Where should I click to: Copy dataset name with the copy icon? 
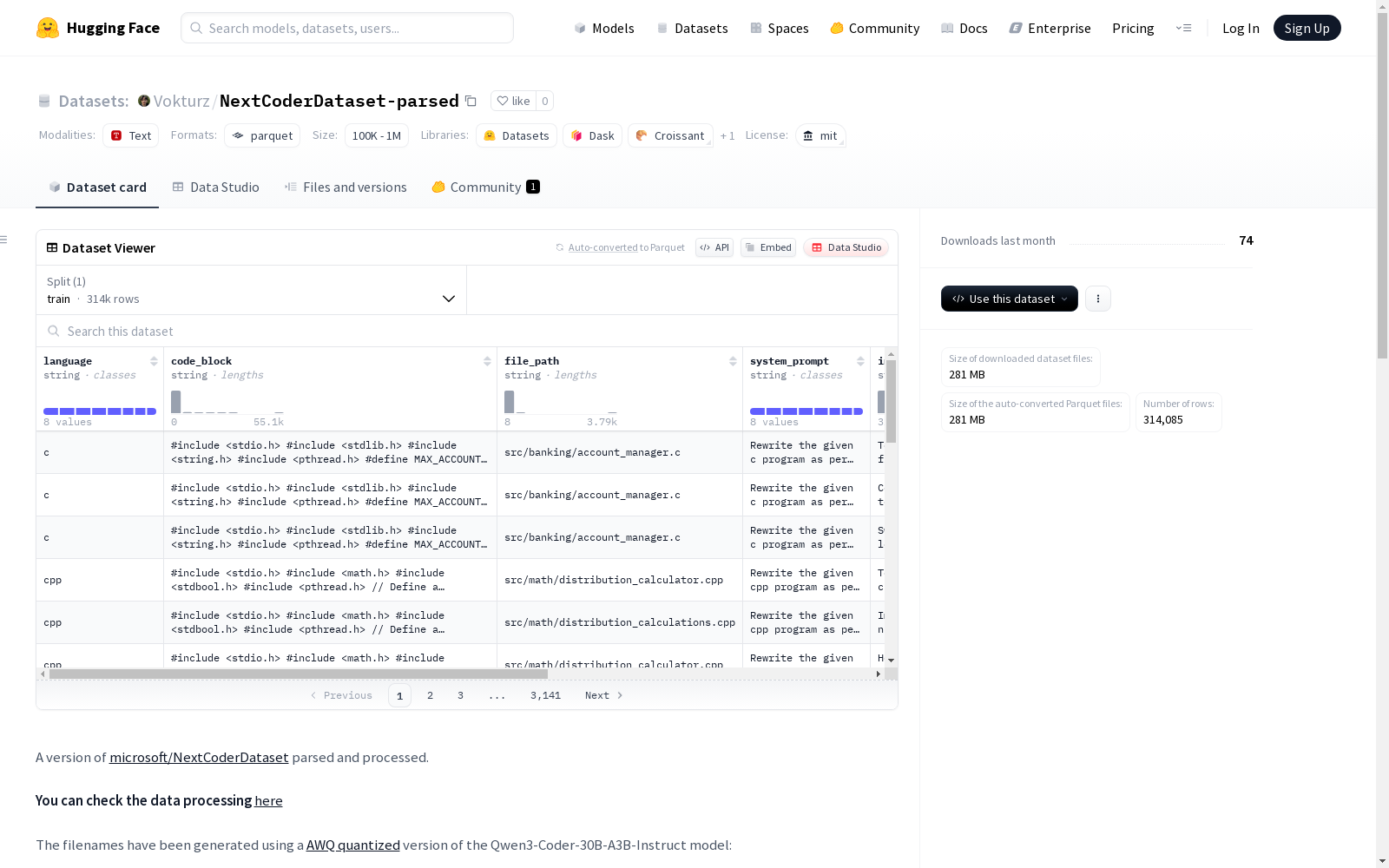click(x=471, y=101)
